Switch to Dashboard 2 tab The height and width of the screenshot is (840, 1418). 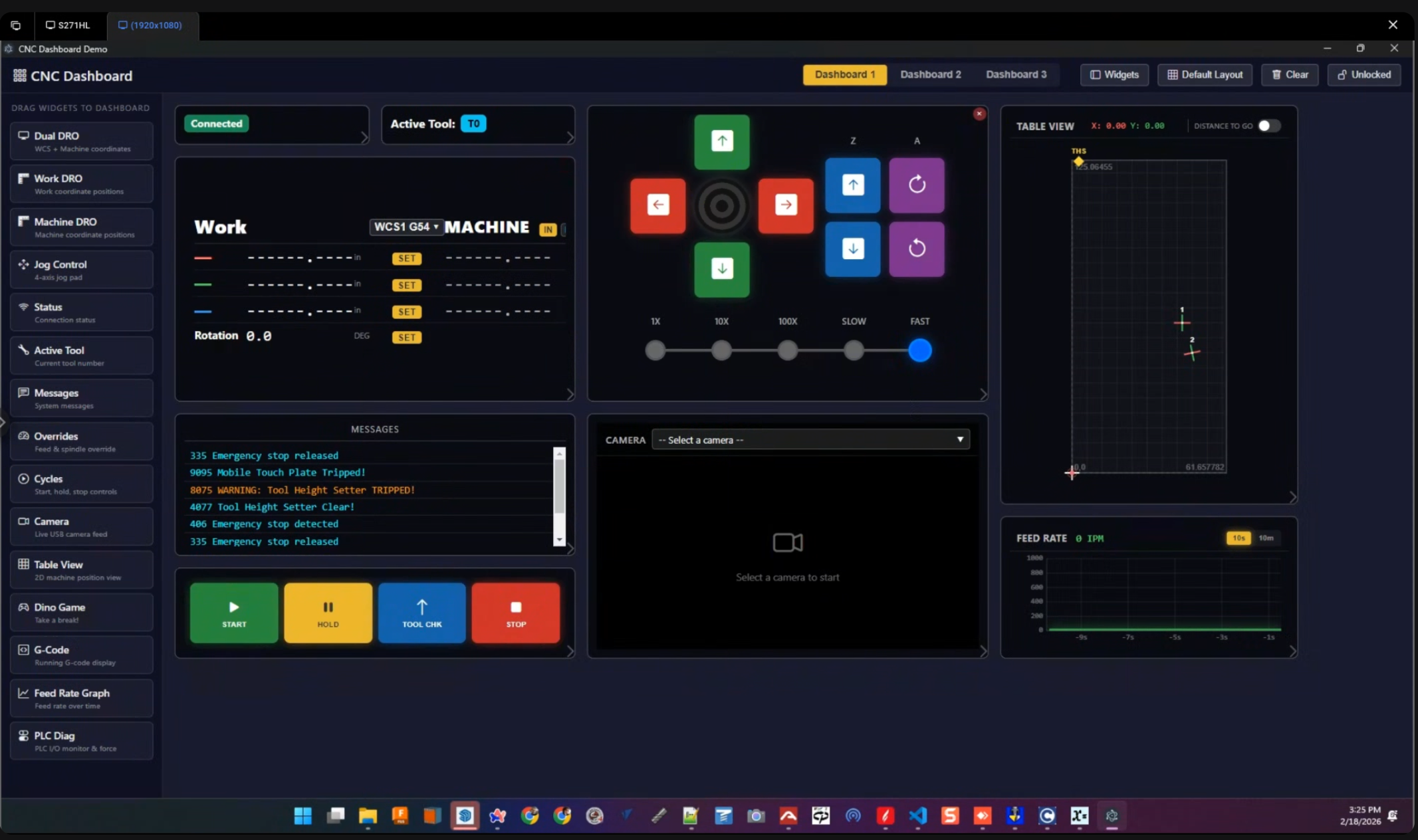tap(930, 74)
